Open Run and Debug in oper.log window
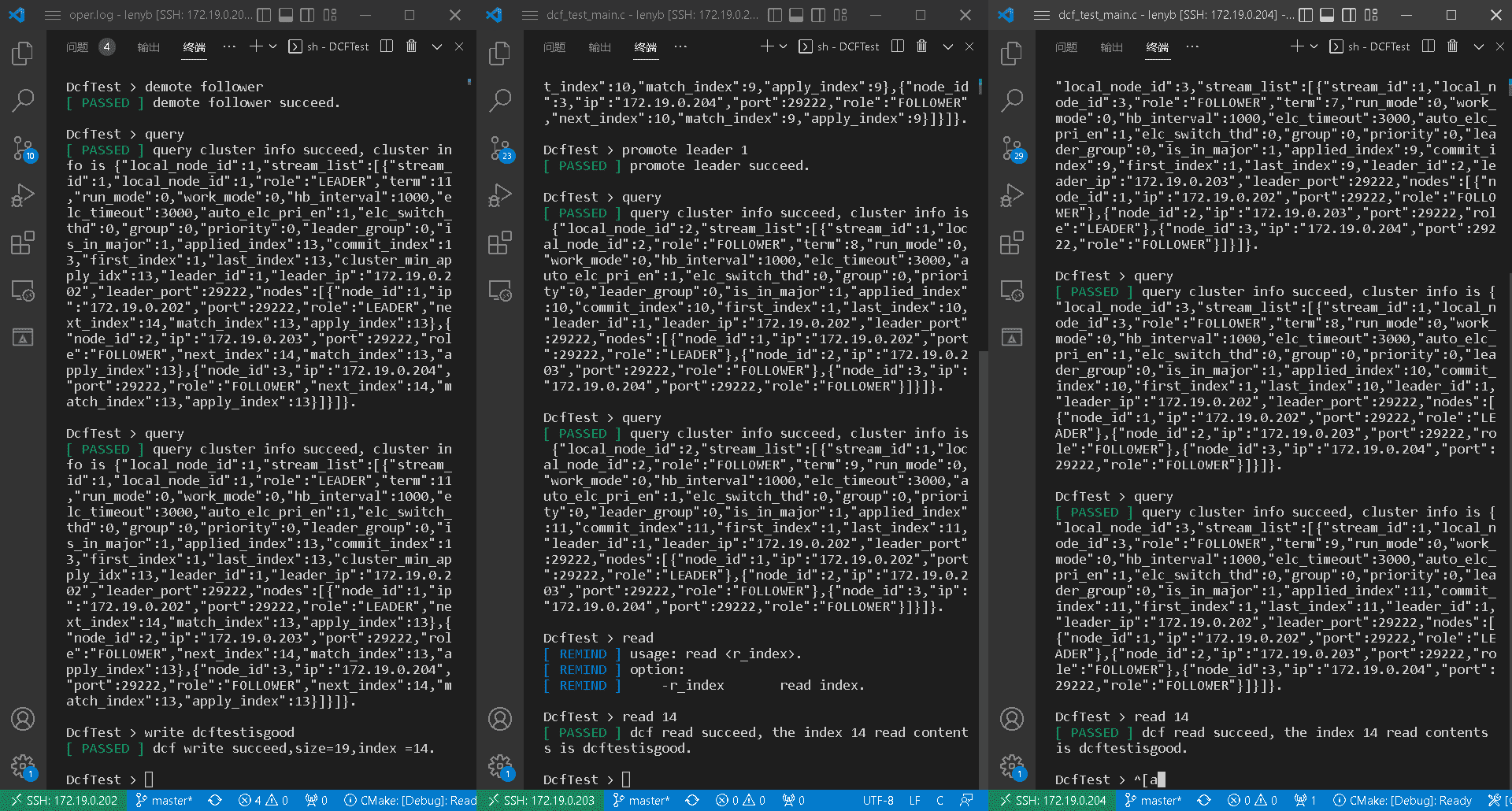The image size is (1512, 811). (x=23, y=194)
